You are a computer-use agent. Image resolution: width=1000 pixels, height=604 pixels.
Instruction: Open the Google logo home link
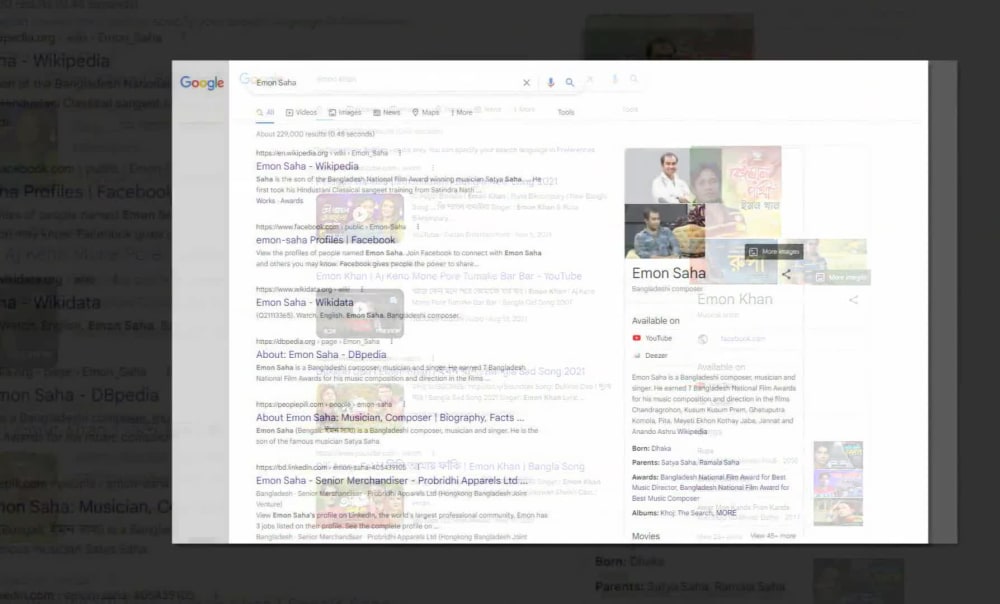(x=202, y=82)
